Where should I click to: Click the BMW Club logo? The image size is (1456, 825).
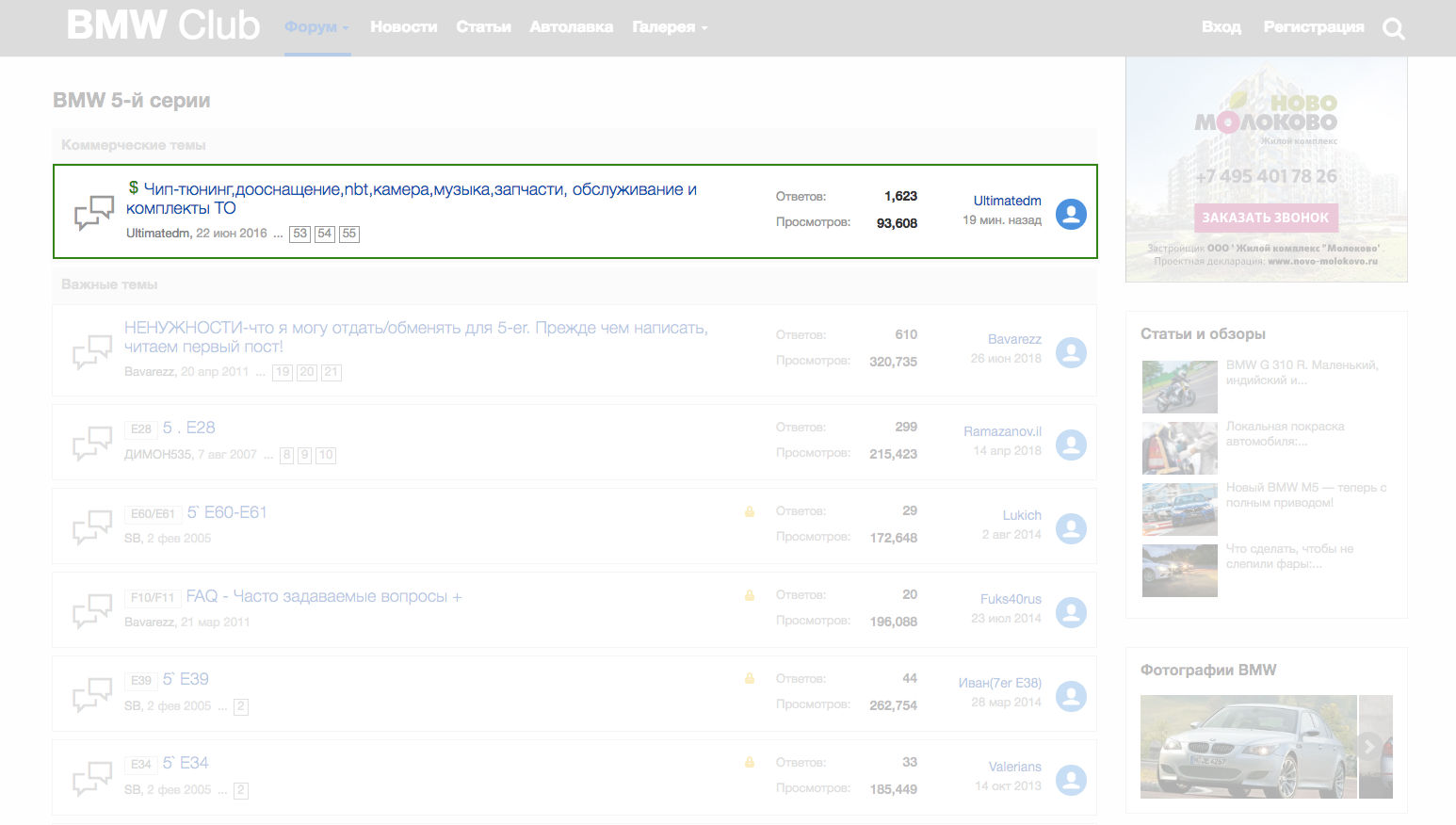tap(163, 25)
